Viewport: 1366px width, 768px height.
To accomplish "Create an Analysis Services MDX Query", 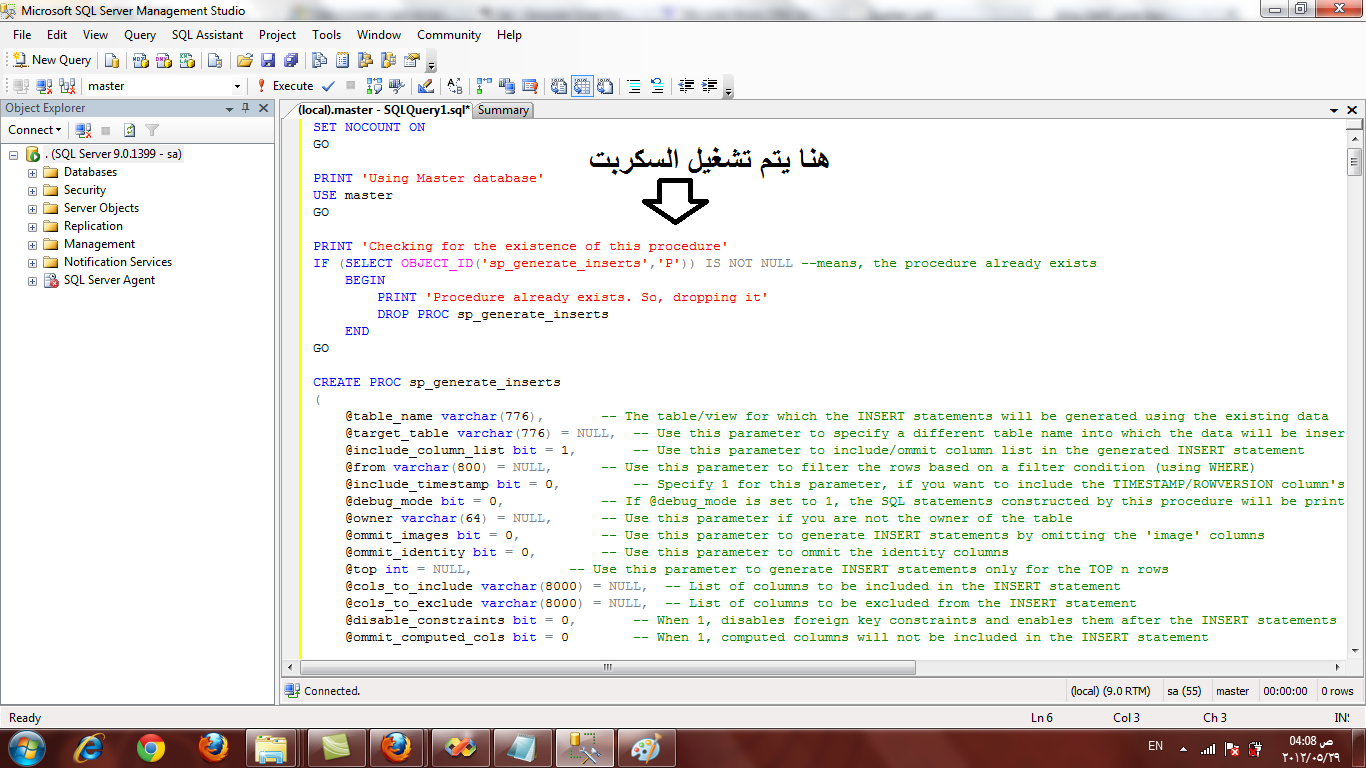I will [140, 60].
